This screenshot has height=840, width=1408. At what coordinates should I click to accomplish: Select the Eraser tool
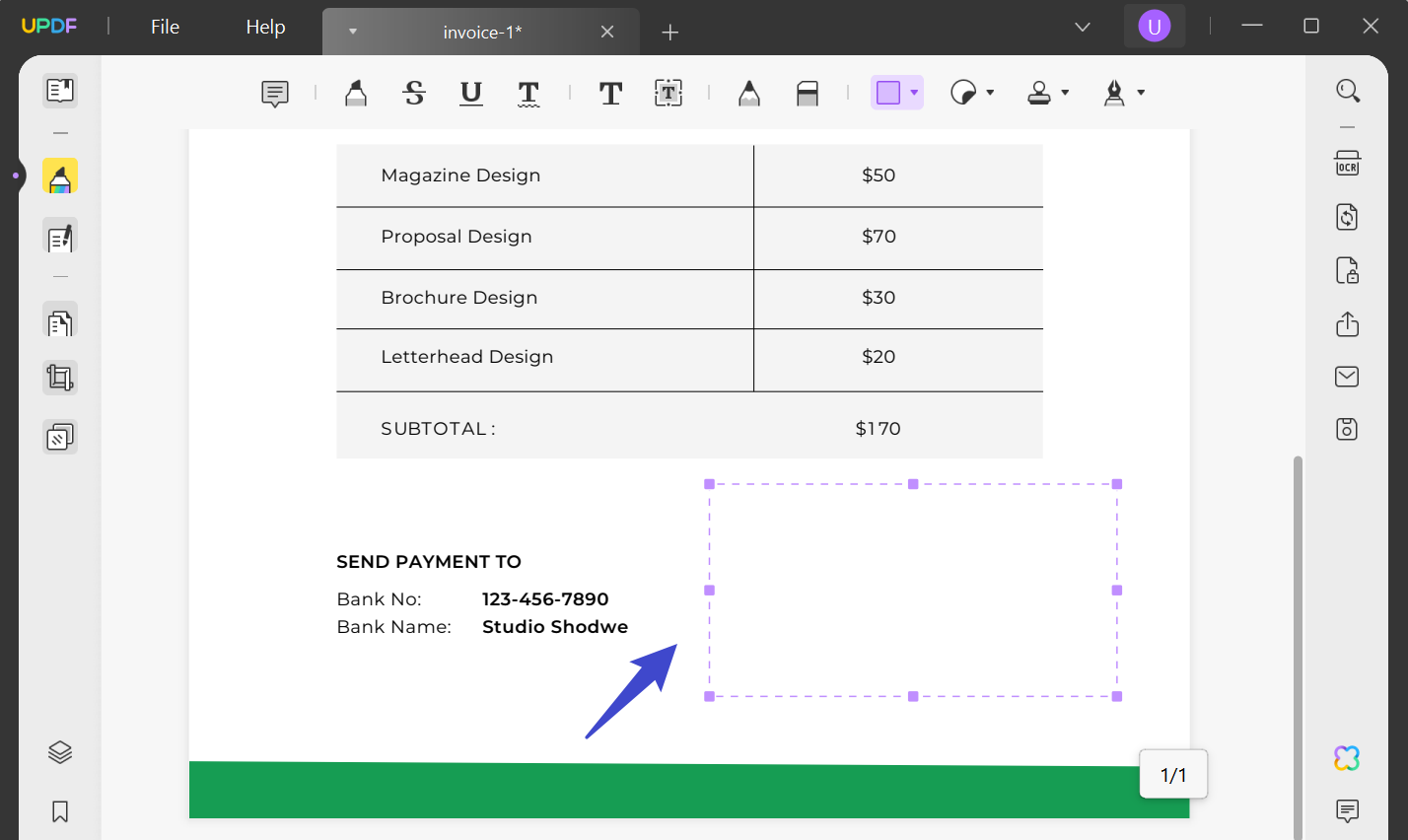807,93
